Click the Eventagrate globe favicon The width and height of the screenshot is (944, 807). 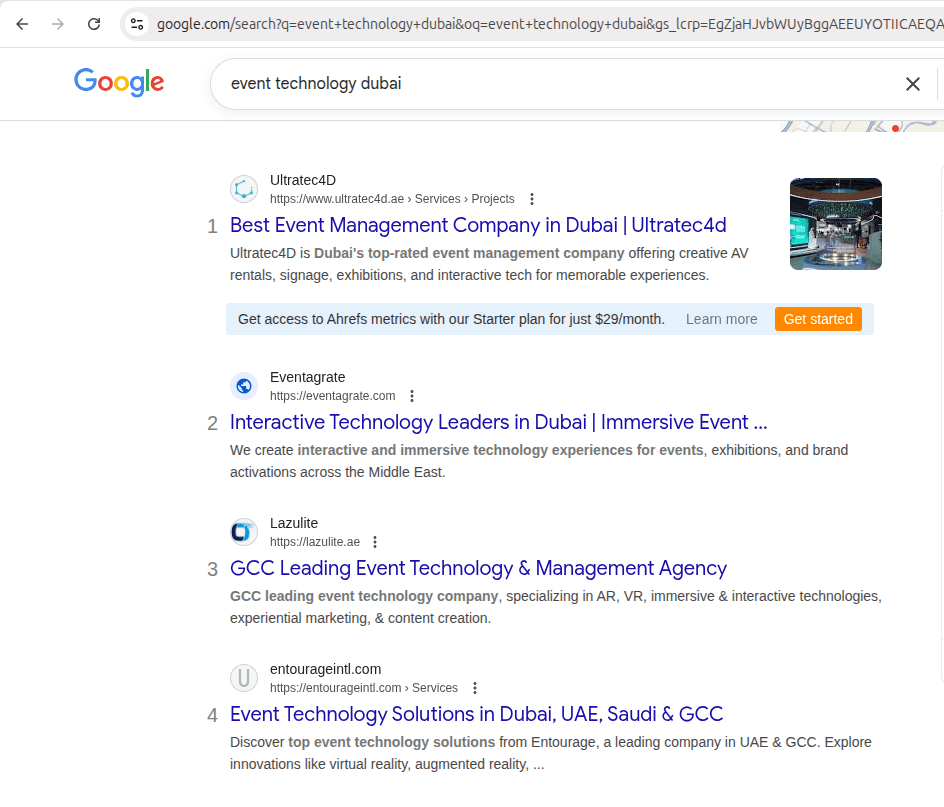click(x=243, y=385)
